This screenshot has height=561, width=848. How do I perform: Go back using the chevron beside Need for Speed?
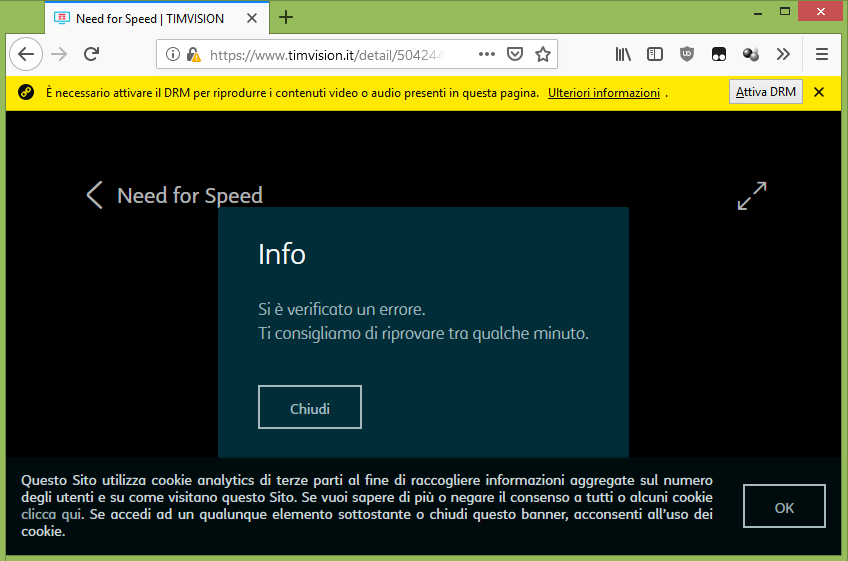(x=95, y=195)
